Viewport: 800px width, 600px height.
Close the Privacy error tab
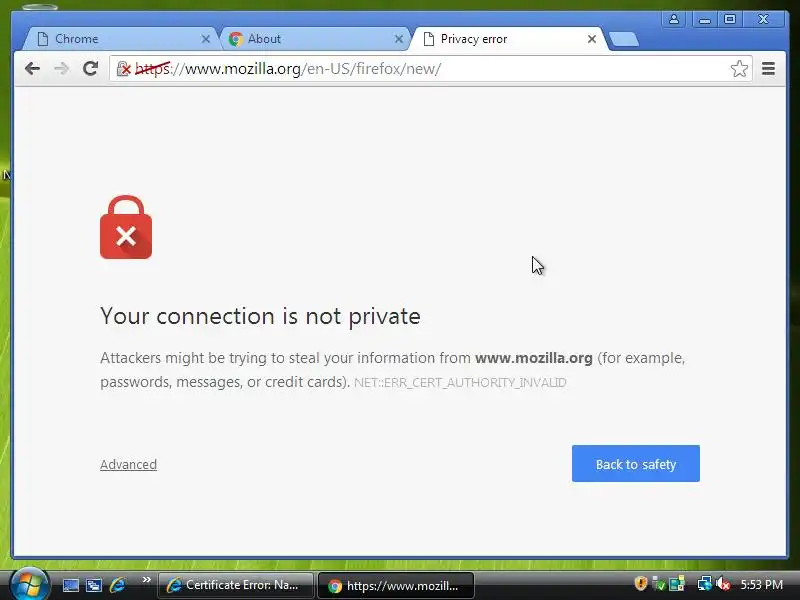pos(592,39)
